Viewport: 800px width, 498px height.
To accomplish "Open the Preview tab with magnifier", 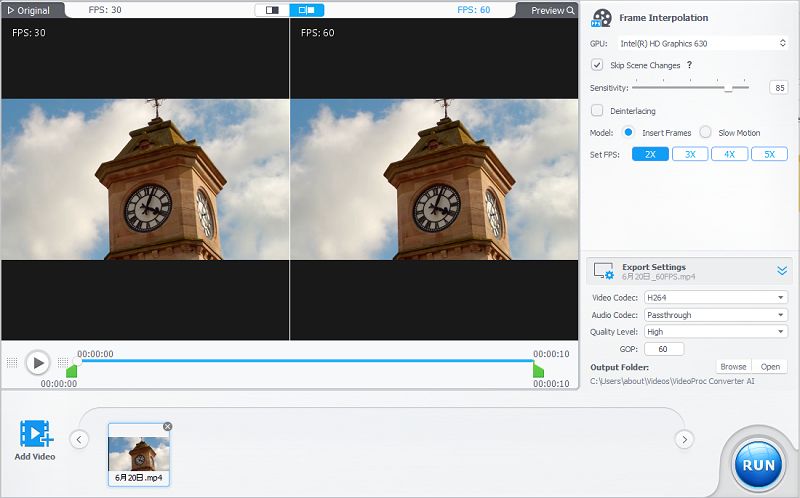I will pyautogui.click(x=552, y=10).
